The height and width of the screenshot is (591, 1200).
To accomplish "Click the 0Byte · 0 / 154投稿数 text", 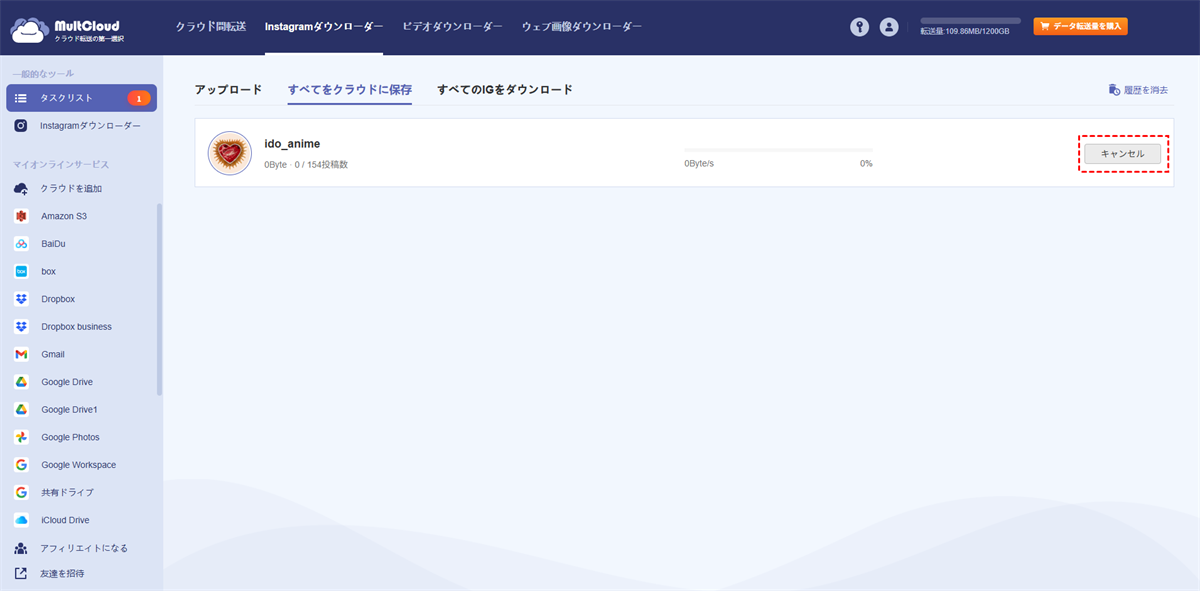I will coord(306,164).
